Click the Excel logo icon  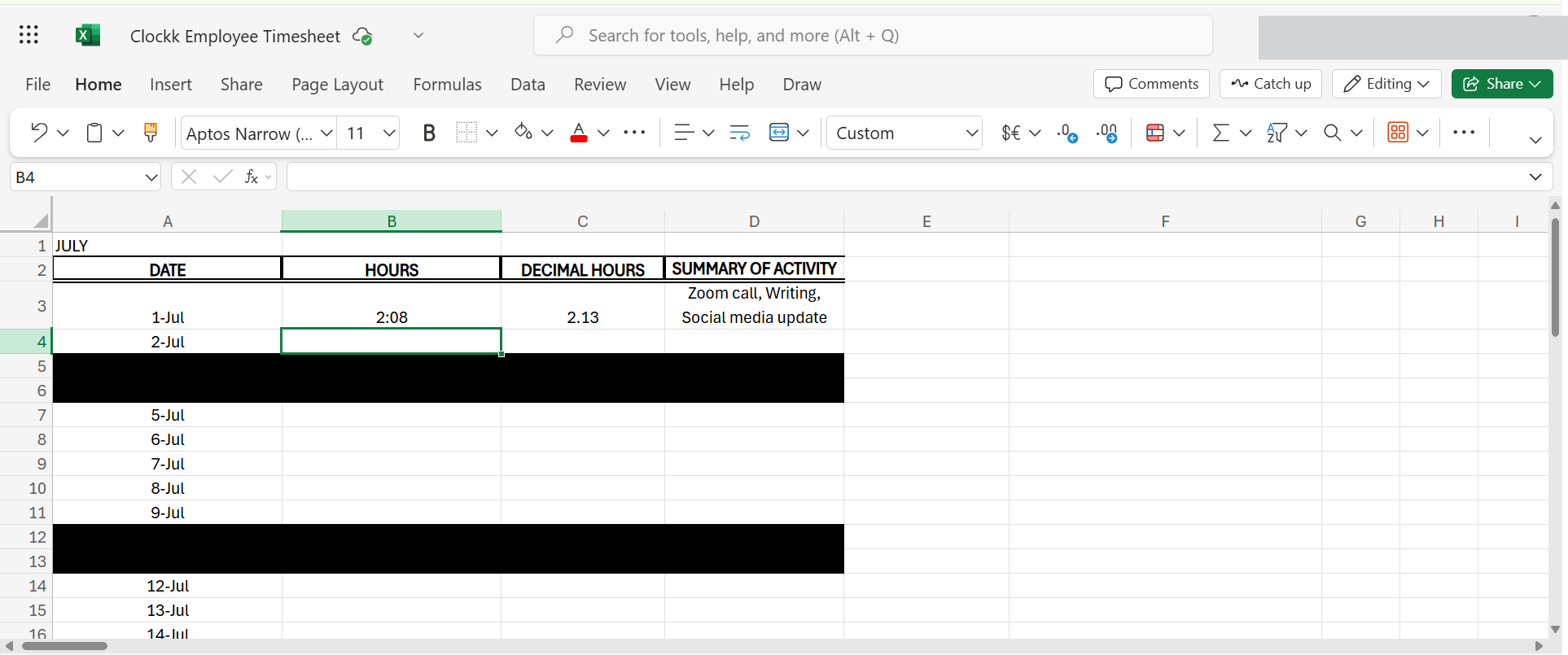87,35
